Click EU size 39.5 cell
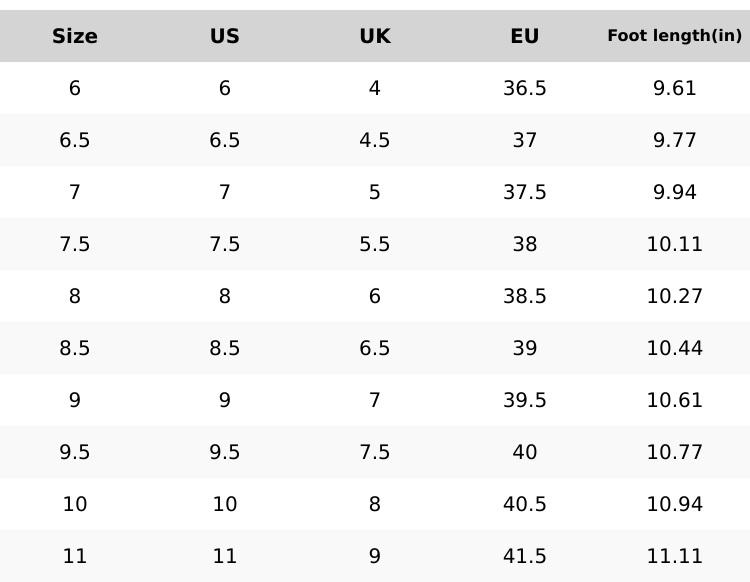 click(525, 400)
